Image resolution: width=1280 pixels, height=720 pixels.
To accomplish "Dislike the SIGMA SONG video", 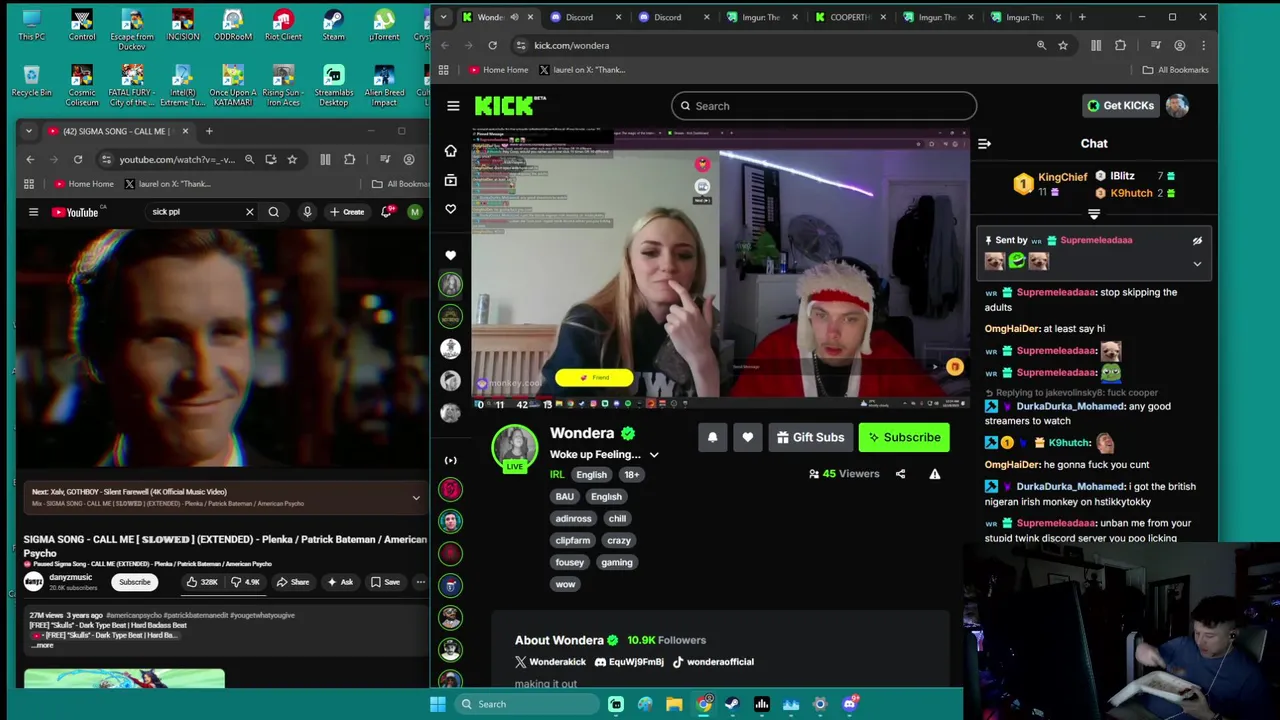I will coord(246,582).
